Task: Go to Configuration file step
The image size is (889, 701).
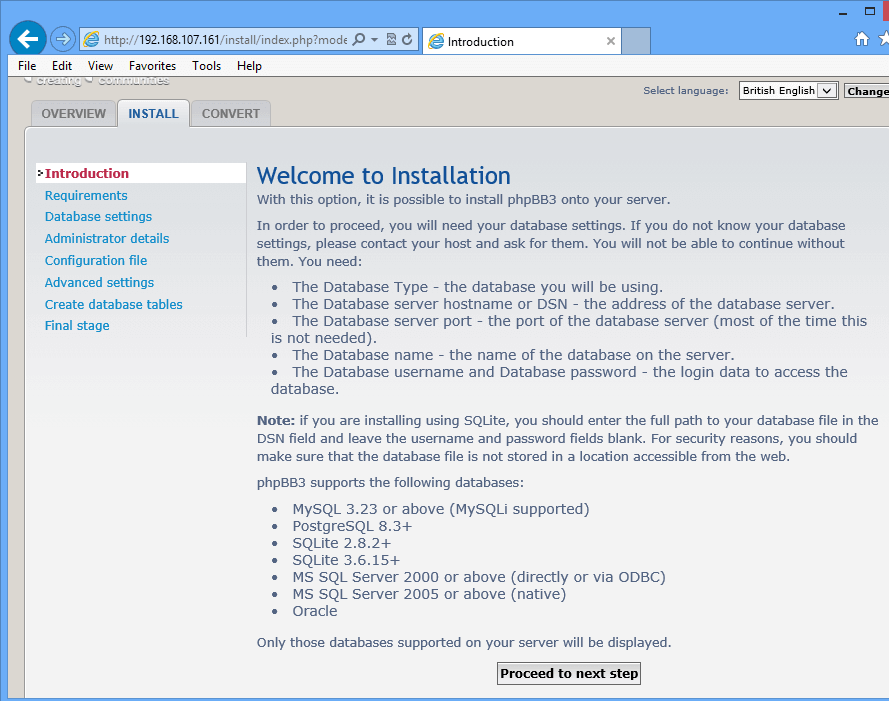Action: [96, 260]
